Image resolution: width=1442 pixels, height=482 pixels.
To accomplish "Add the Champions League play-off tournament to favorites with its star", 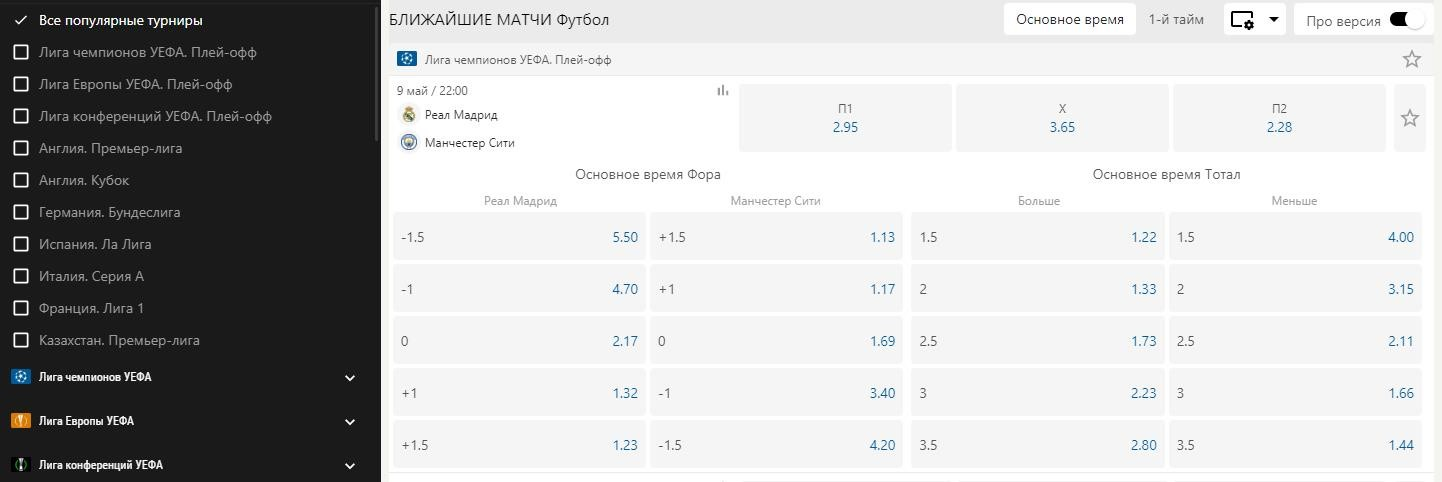I will coord(1411,59).
